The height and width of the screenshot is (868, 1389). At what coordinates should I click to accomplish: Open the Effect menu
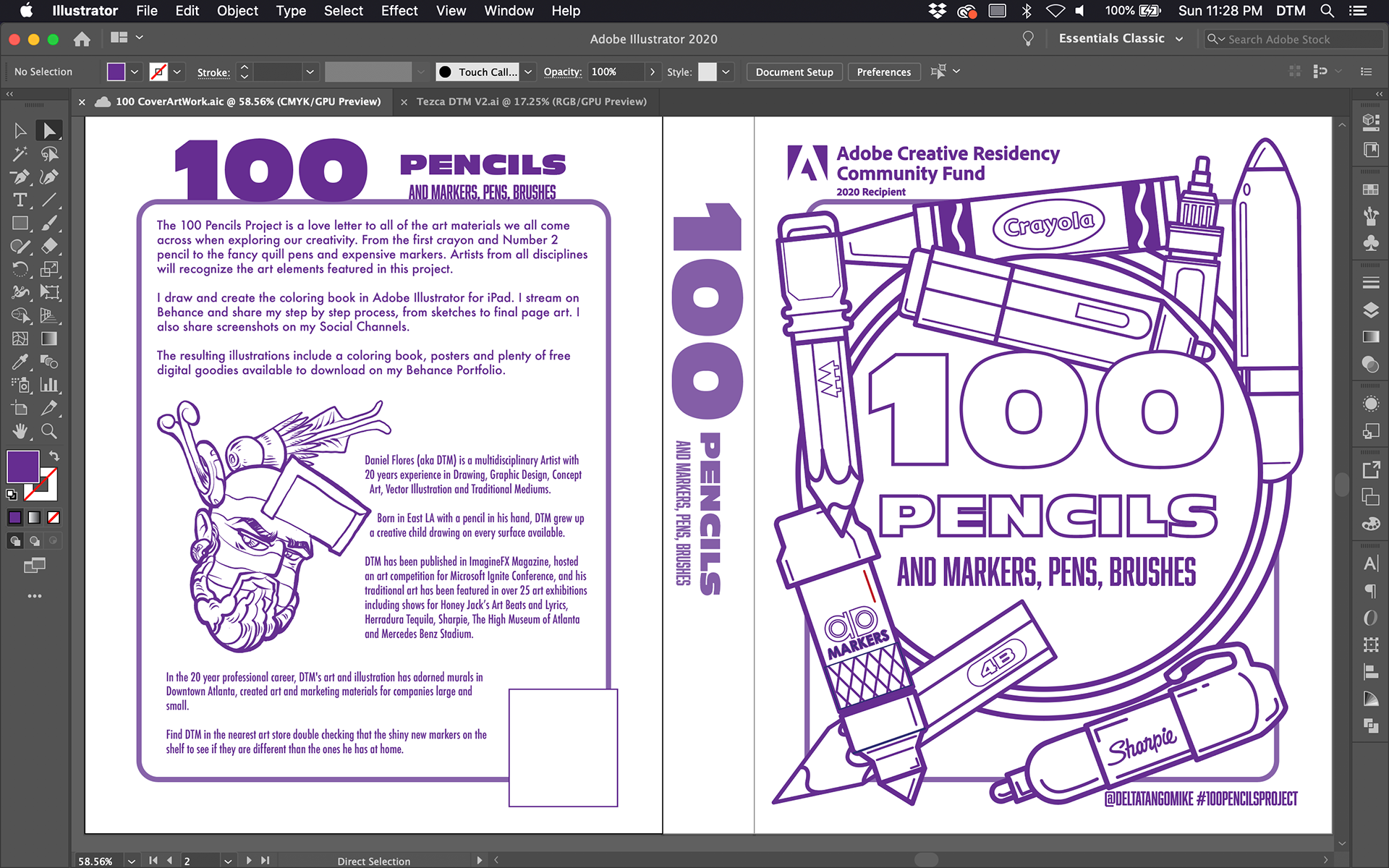[x=399, y=11]
